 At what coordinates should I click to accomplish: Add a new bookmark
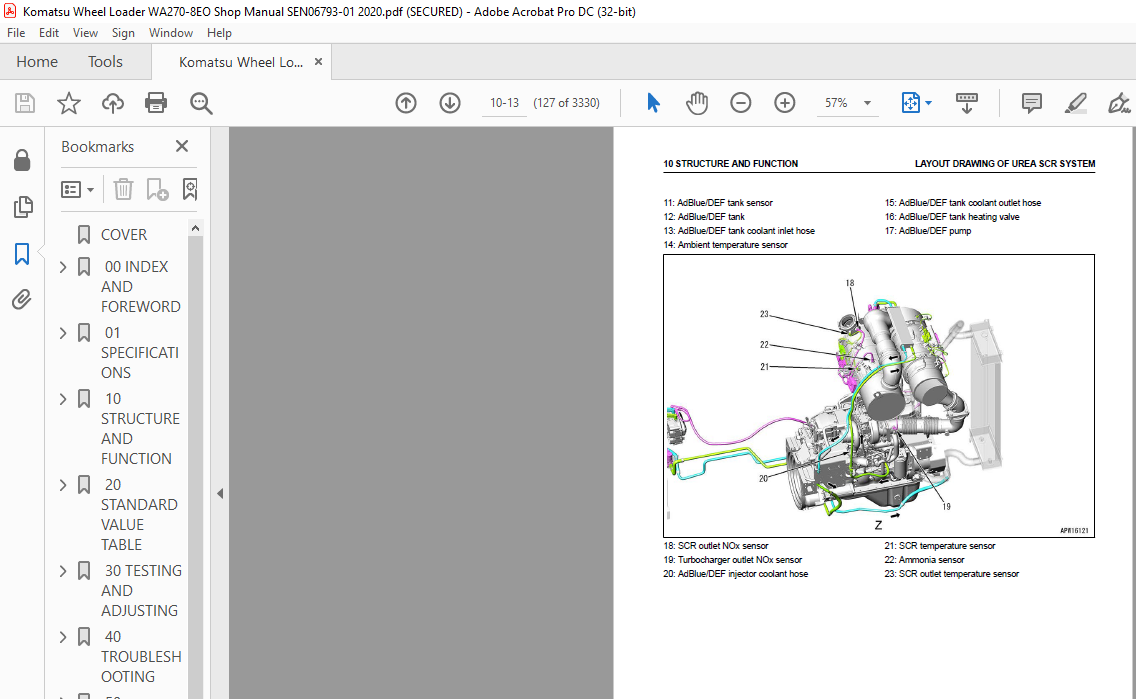point(157,190)
